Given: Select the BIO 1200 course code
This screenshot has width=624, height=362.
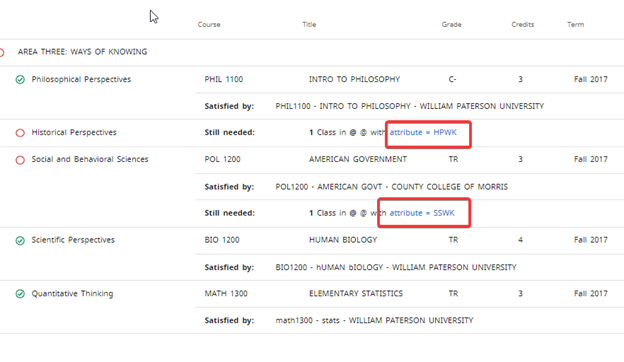Looking at the screenshot, I should [x=222, y=240].
